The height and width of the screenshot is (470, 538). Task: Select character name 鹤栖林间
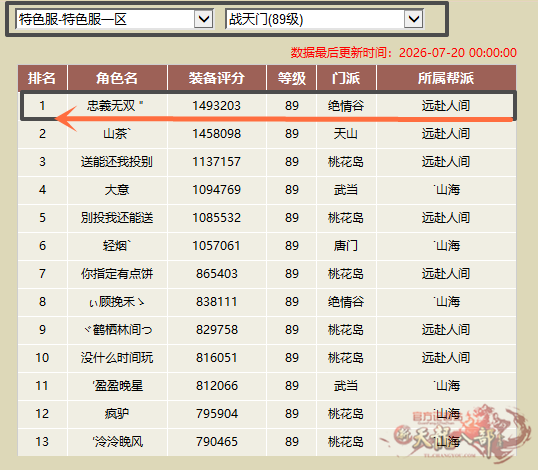[118, 330]
